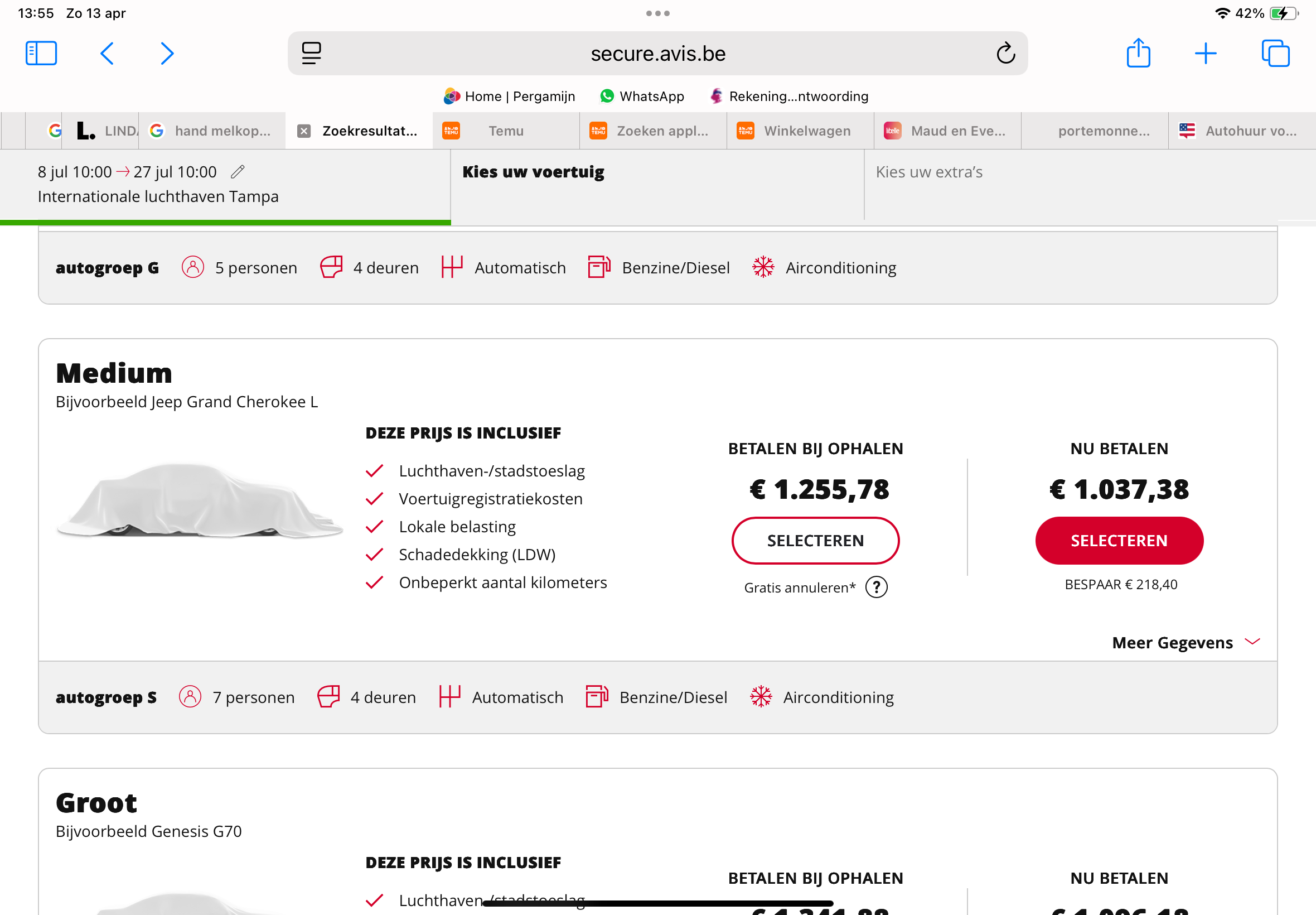Show the tab overview

click(x=1275, y=54)
